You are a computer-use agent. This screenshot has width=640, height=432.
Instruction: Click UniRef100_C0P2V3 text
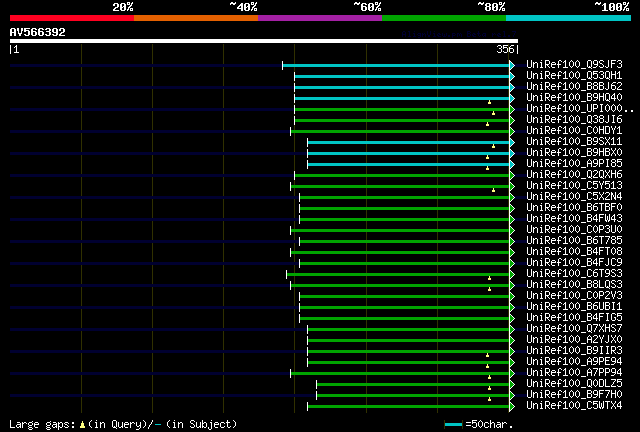coord(574,296)
